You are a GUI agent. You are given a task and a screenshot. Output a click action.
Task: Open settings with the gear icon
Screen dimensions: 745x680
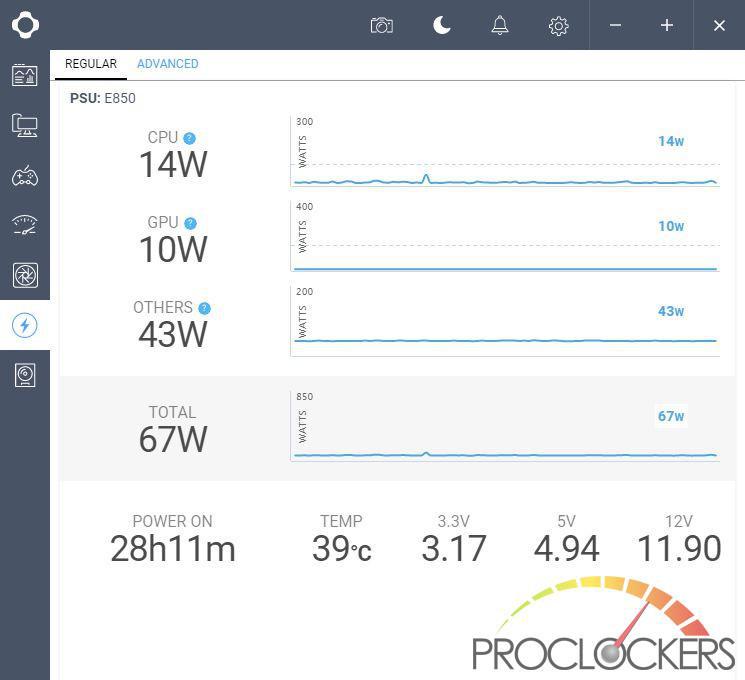(x=558, y=26)
